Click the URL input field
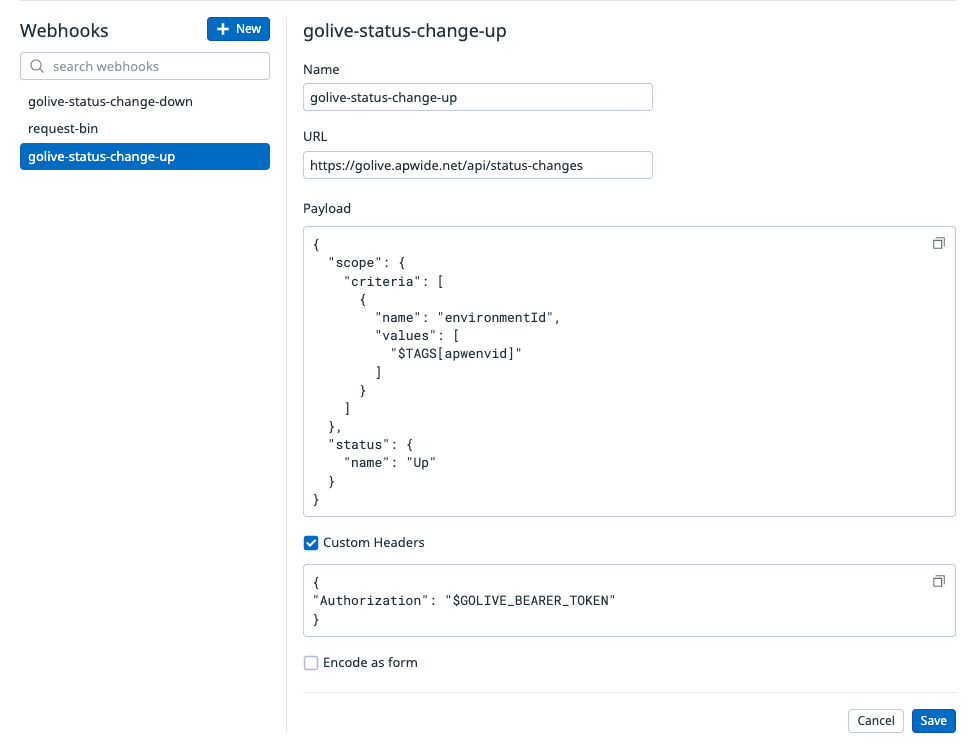This screenshot has height=754, width=980. click(x=477, y=165)
